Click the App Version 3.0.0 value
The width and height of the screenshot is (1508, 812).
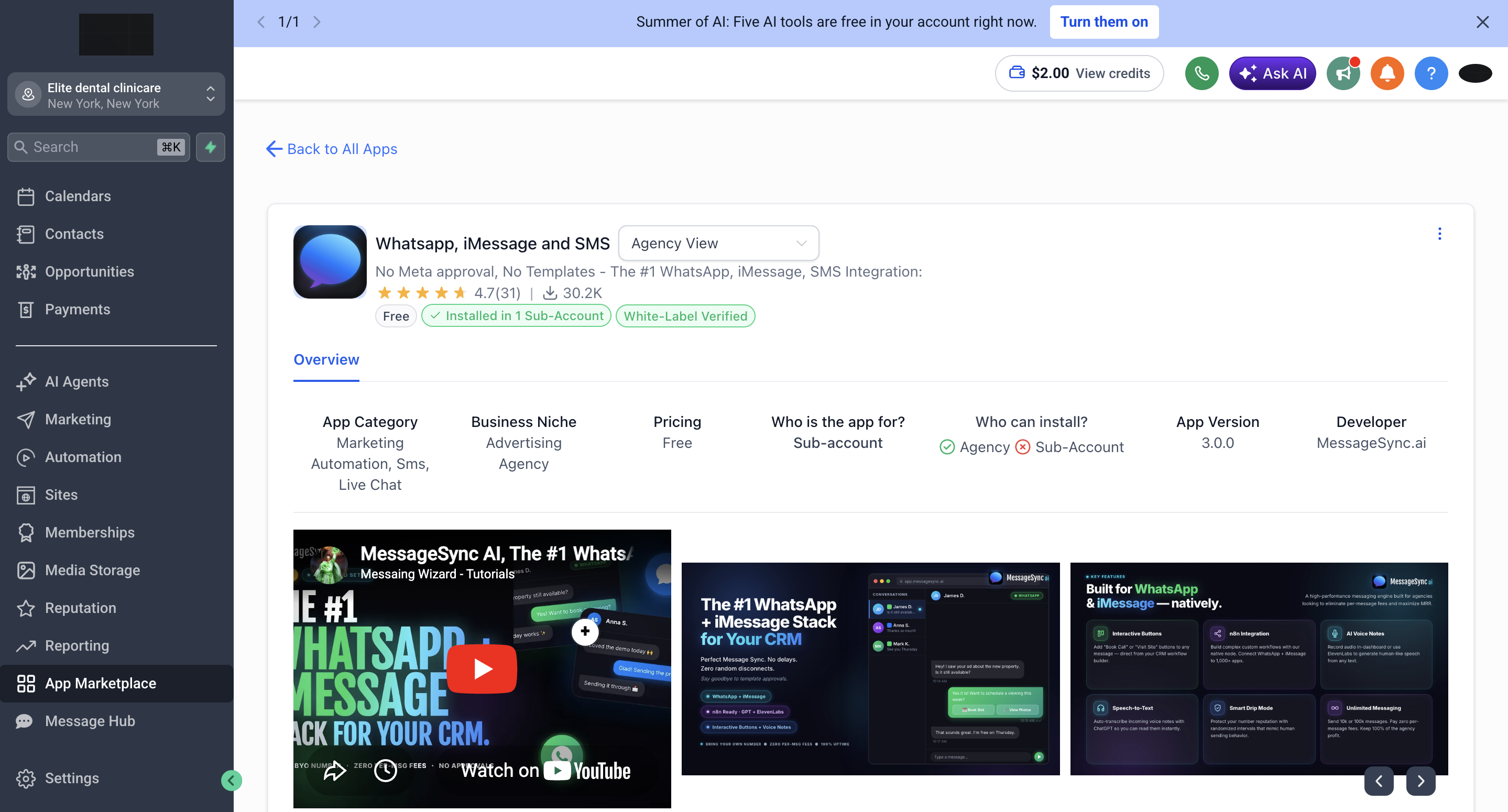tap(1218, 443)
